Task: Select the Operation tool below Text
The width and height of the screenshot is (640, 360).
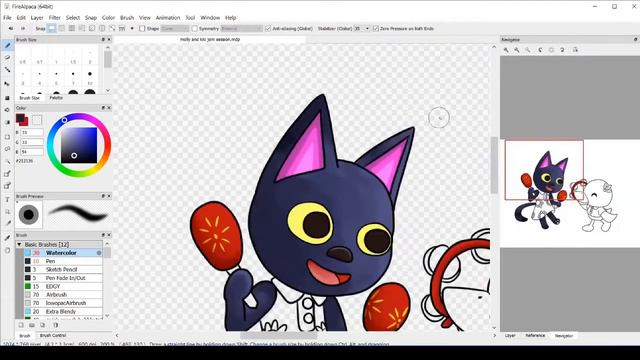Action: (x=7, y=212)
